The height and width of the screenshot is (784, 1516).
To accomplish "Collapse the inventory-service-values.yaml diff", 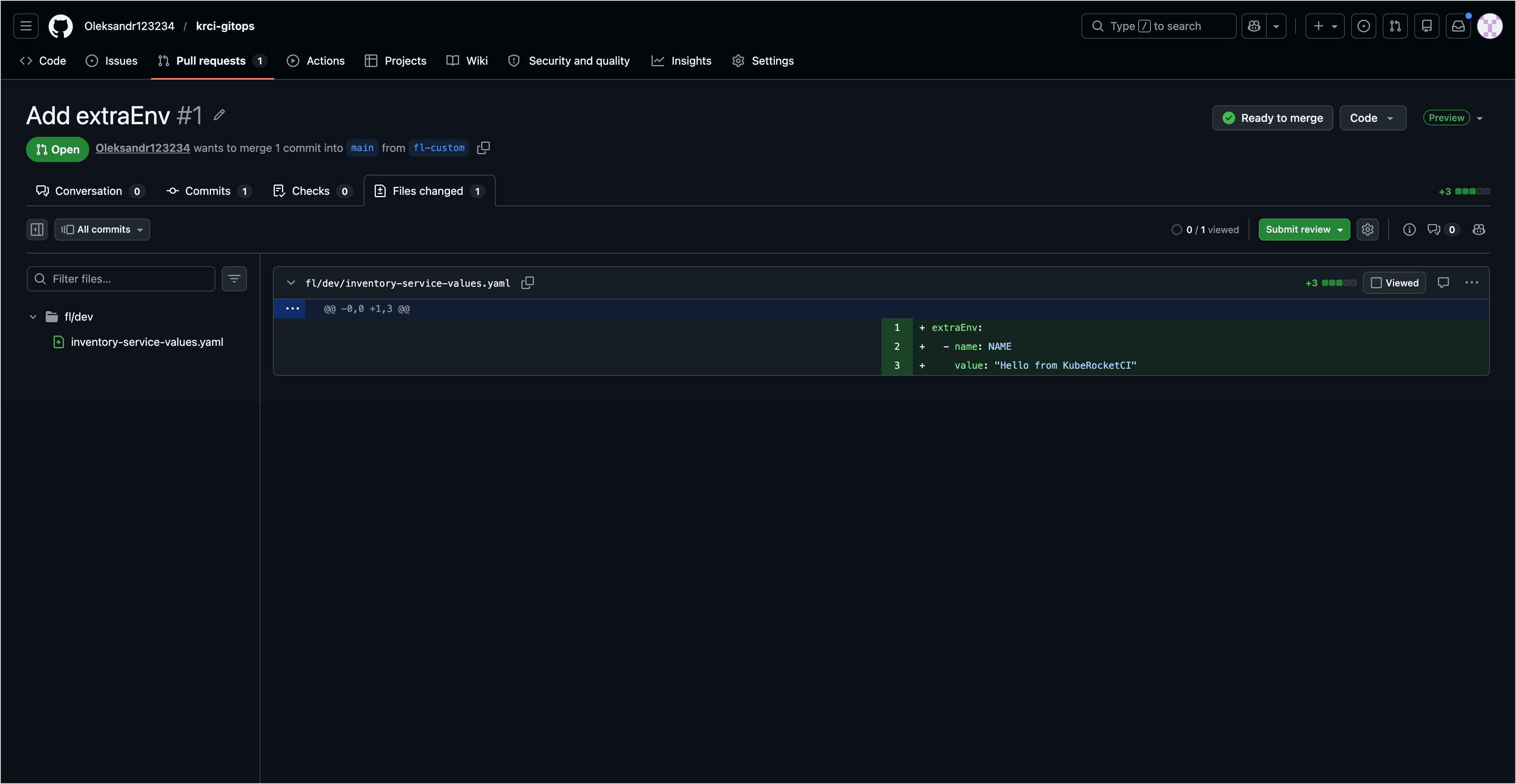I will click(291, 282).
